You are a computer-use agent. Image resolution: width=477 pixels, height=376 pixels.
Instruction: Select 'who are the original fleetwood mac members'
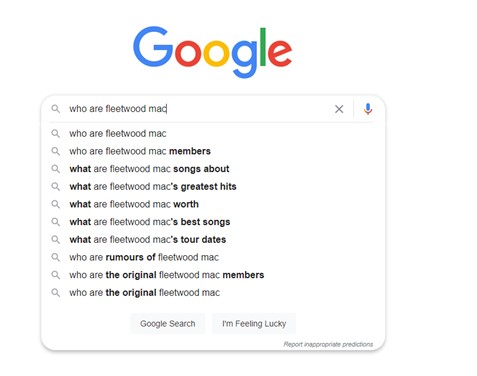[213, 275]
